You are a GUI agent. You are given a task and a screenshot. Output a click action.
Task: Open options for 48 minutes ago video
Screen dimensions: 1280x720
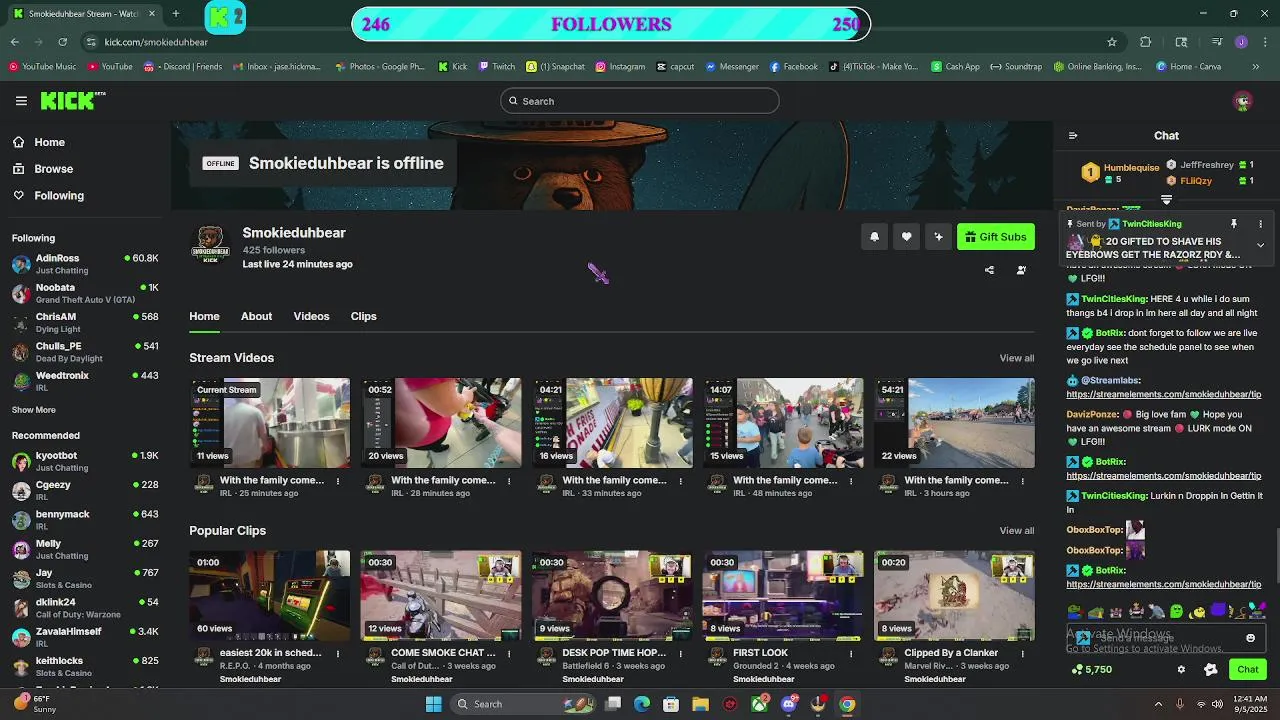[x=852, y=481]
